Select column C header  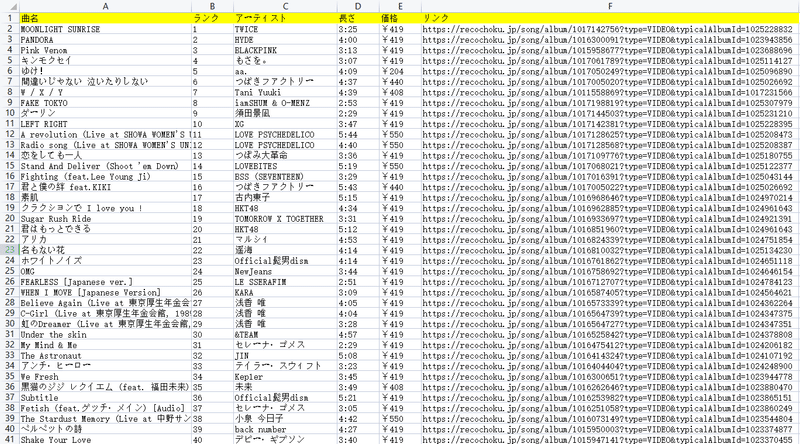tap(285, 6)
